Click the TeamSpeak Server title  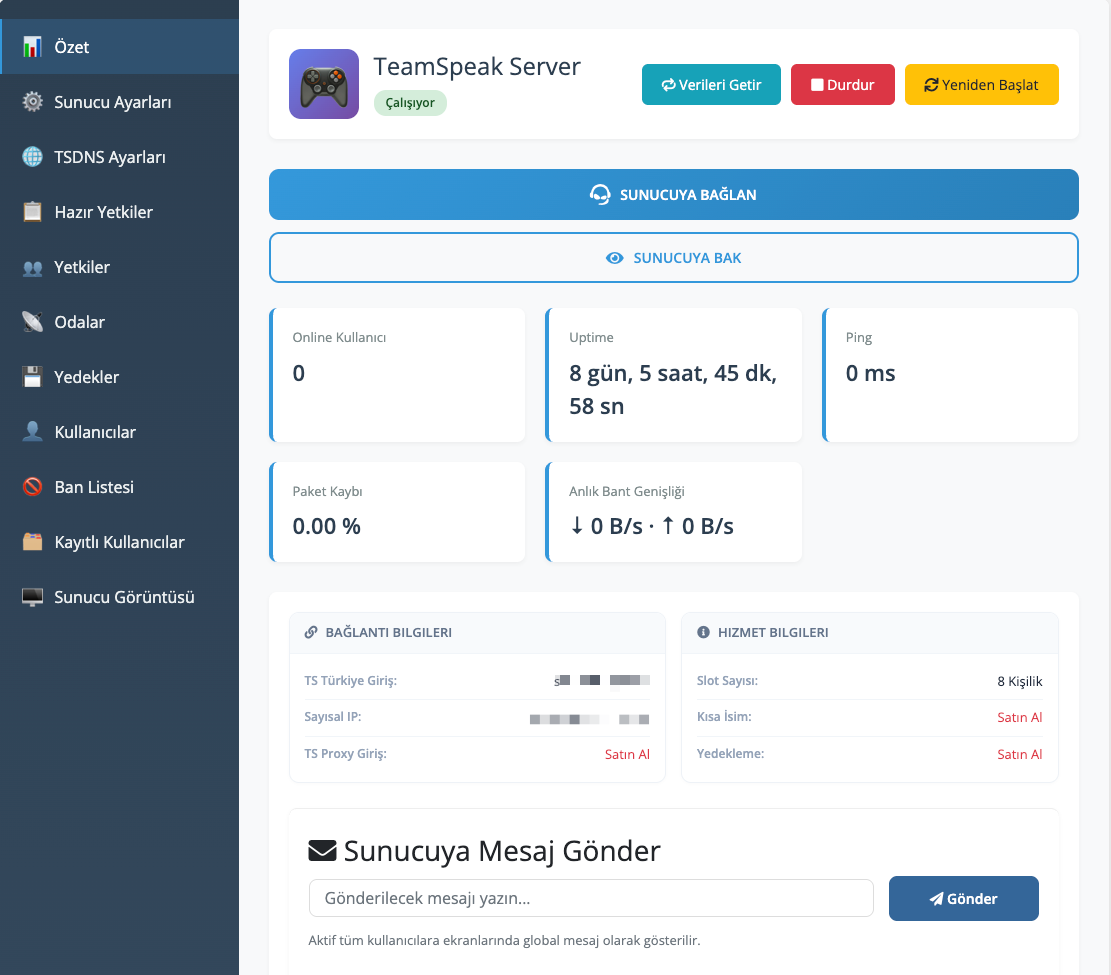pos(477,67)
